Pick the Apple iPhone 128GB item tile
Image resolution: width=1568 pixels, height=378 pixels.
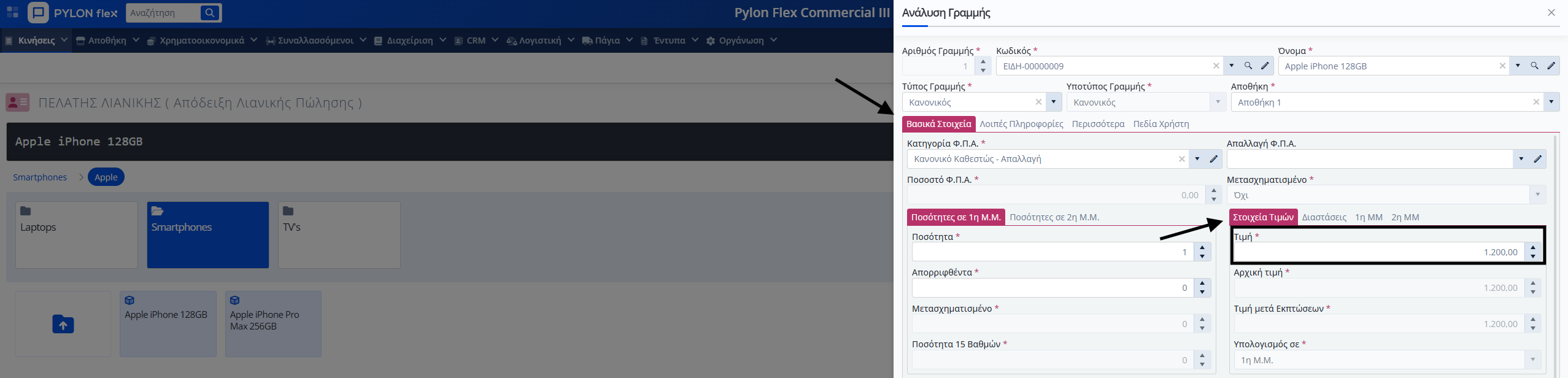pyautogui.click(x=168, y=324)
